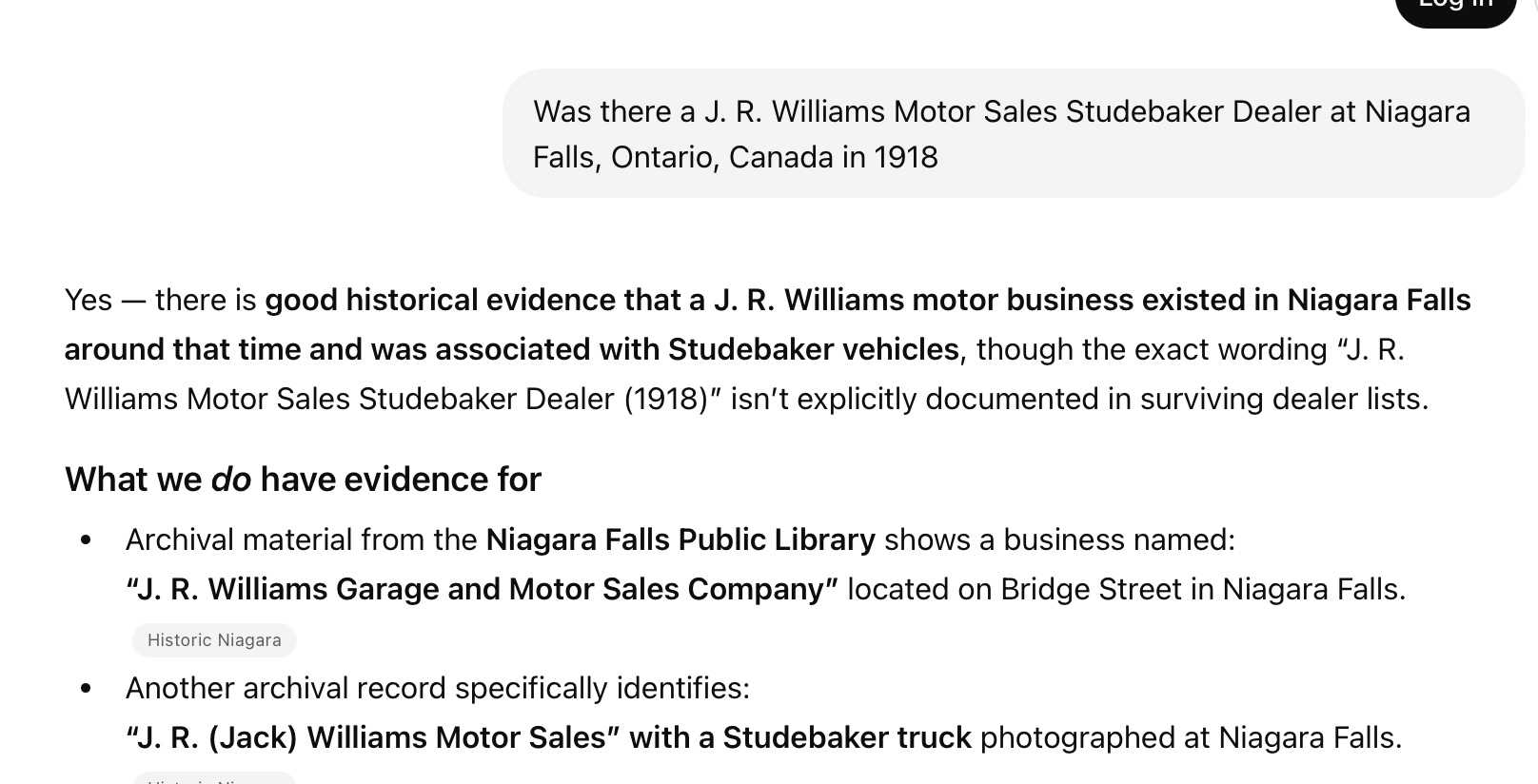Click the word "Yes" starting the answer

click(89, 300)
